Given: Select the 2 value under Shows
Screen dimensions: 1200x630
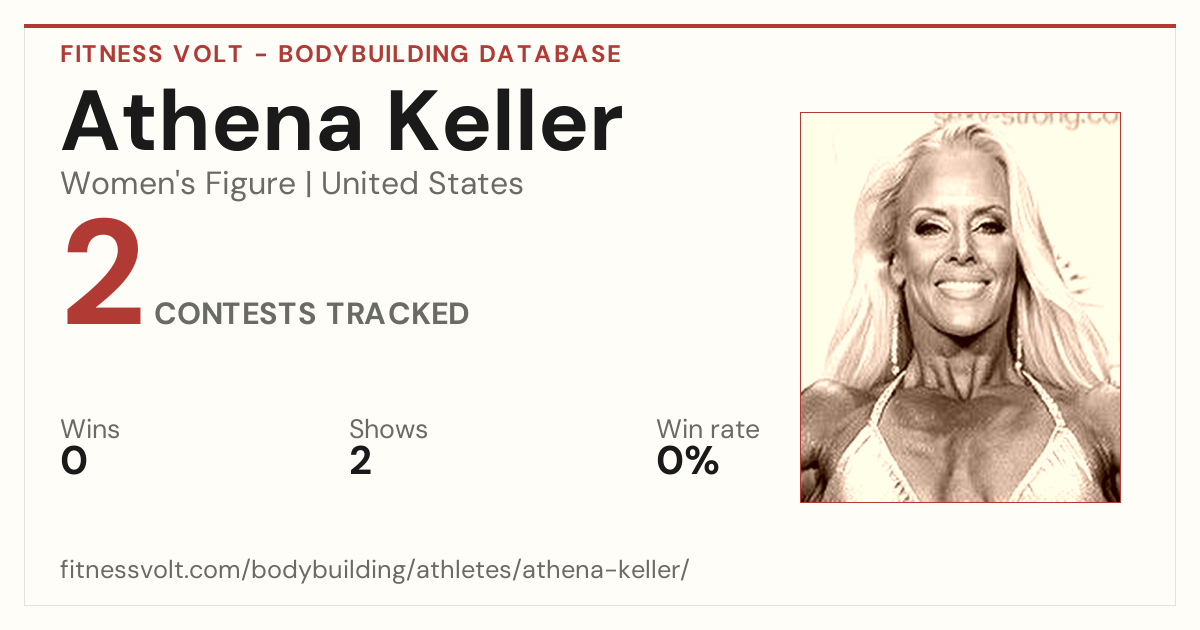Looking at the screenshot, I should pos(360,461).
